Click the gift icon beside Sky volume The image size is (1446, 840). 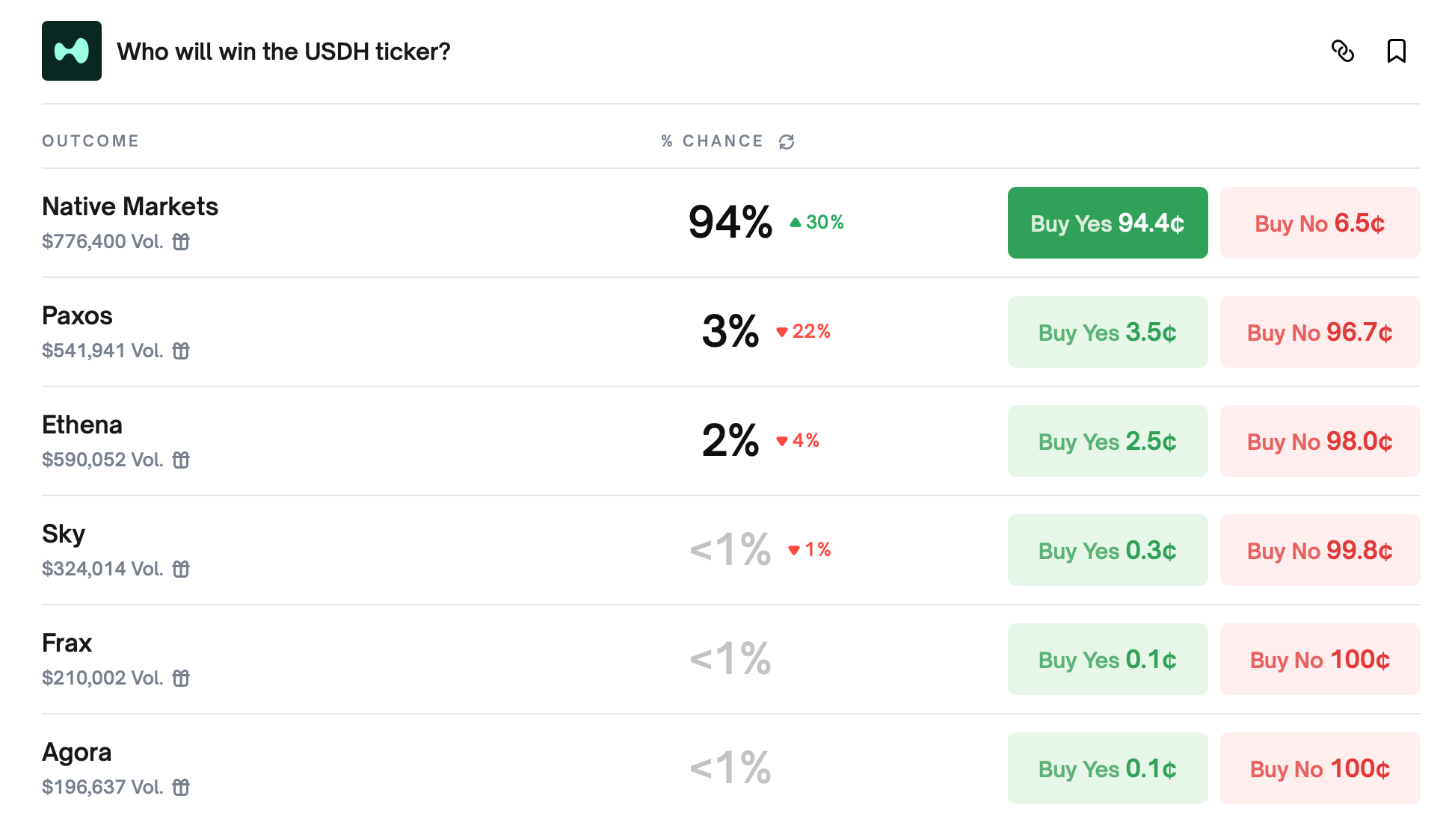tap(181, 569)
